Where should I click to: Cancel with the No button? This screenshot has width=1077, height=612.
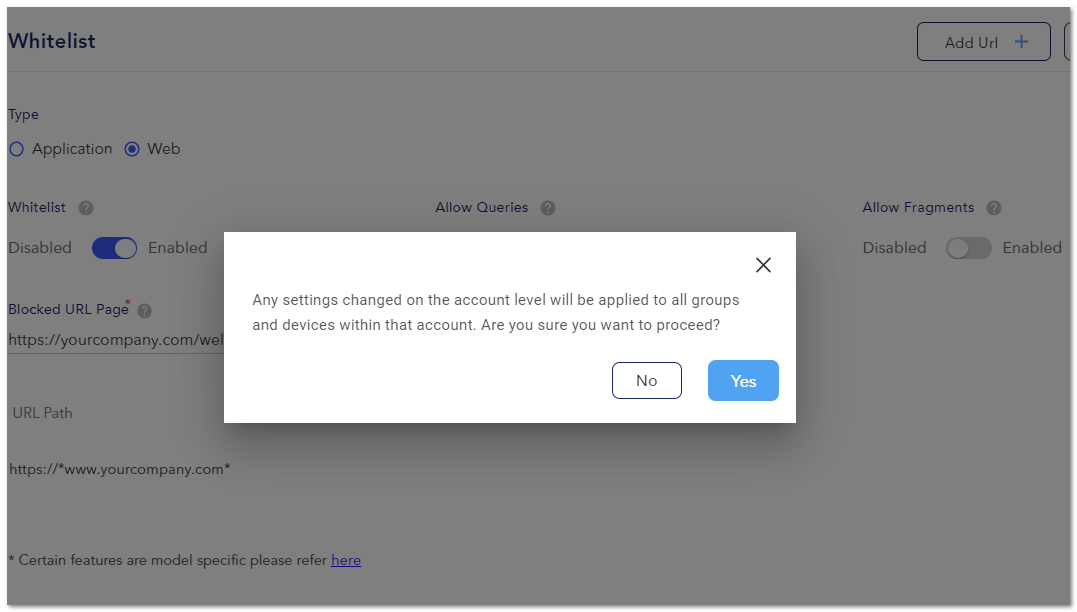tap(646, 381)
